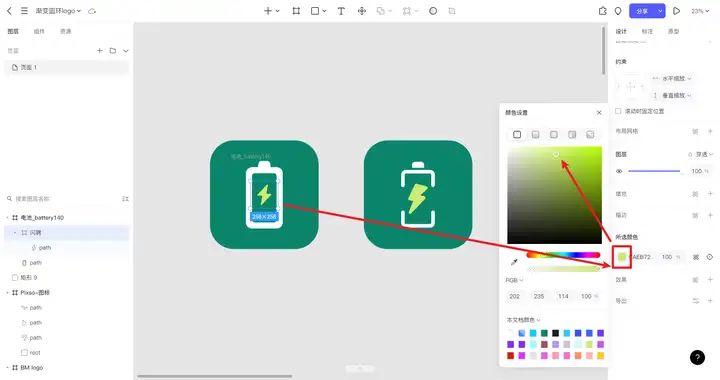720x380 pixels.
Task: Switch to the Layers tab
Action: coord(13,31)
